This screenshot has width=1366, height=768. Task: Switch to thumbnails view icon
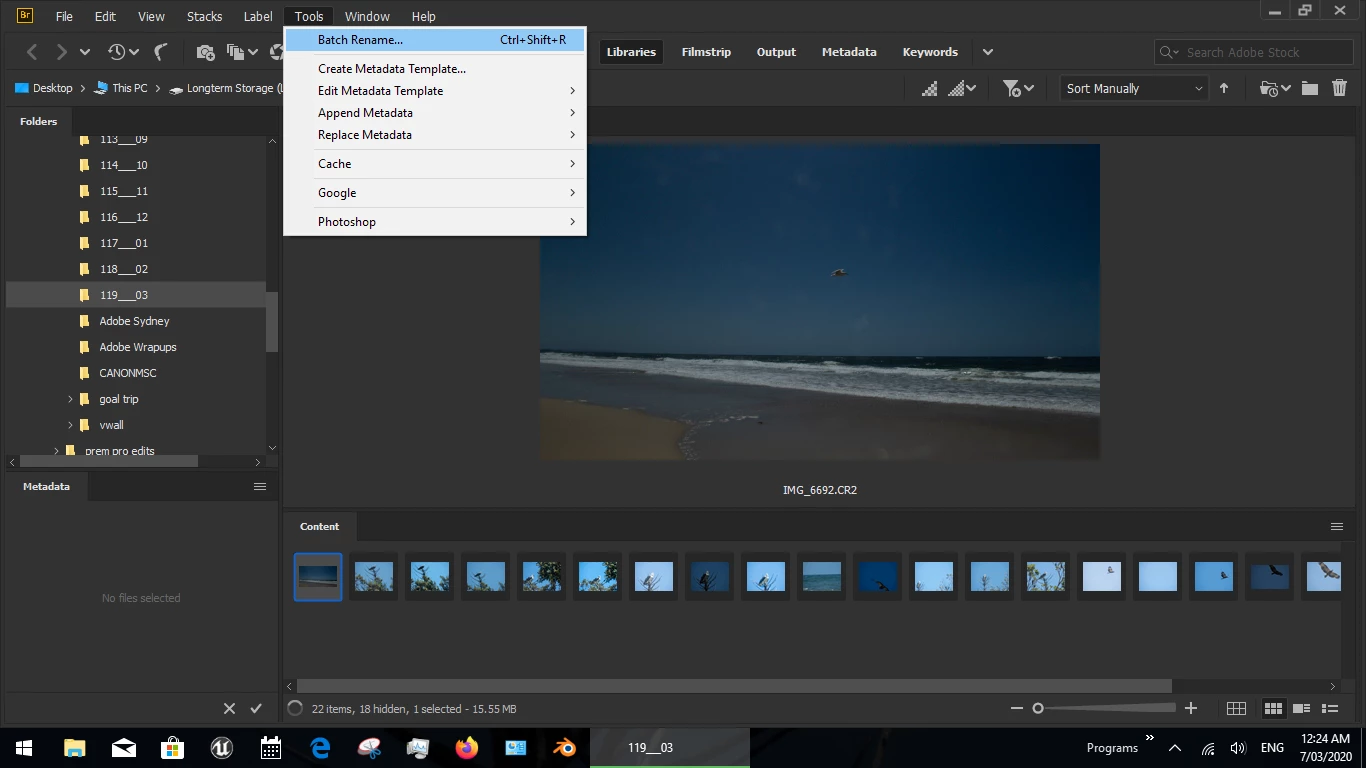point(1273,708)
